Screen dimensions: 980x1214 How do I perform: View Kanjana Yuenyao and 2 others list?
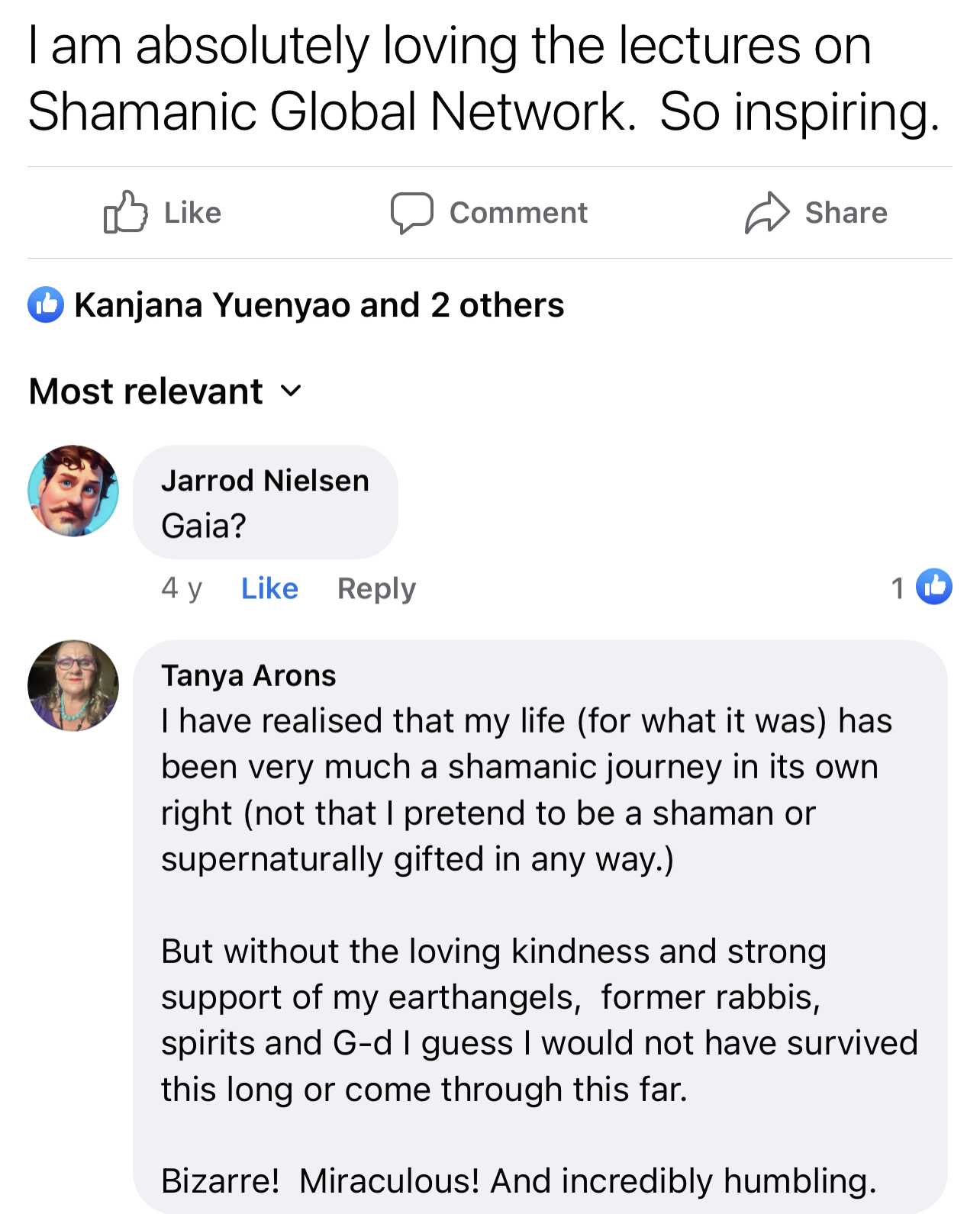point(319,305)
